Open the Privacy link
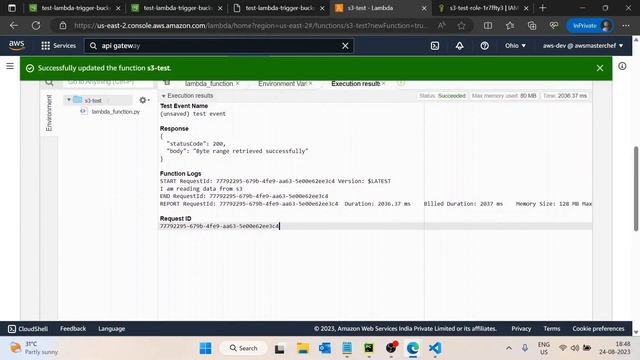640x360 pixels. [x=521, y=329]
